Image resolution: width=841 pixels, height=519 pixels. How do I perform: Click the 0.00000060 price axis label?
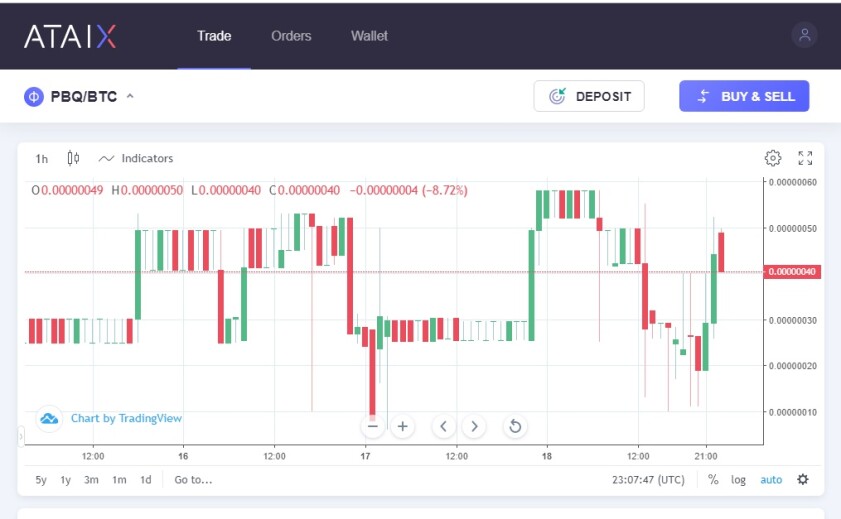793,182
